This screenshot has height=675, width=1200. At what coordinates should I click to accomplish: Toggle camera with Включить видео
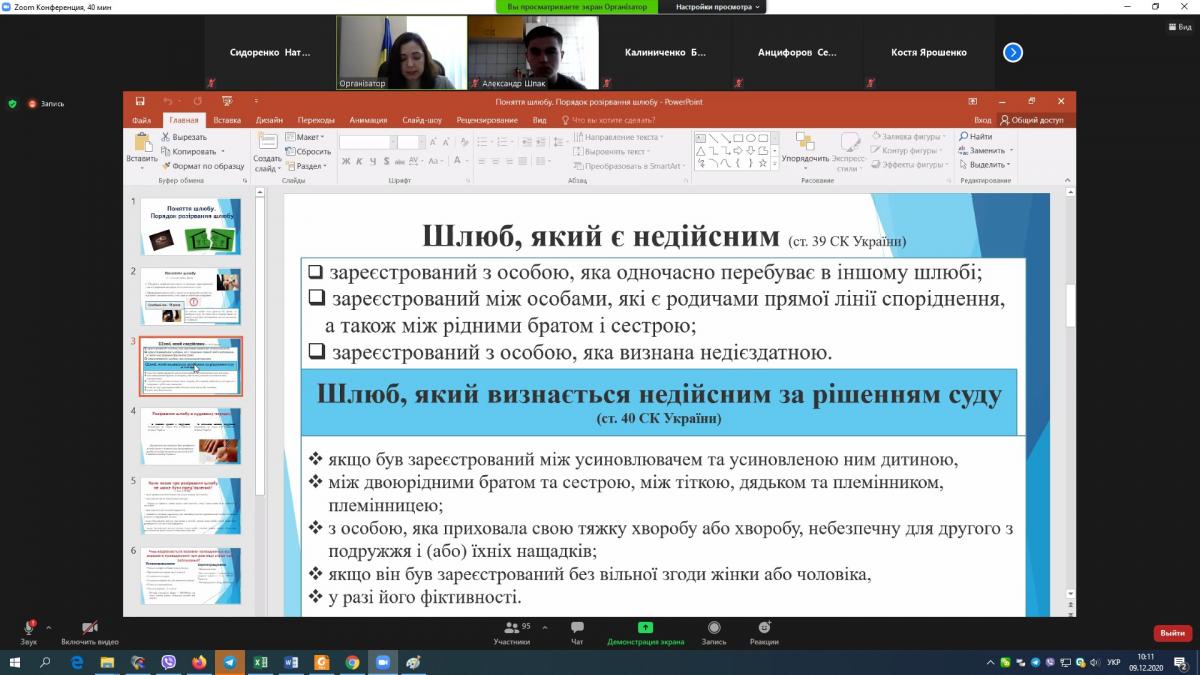point(89,632)
